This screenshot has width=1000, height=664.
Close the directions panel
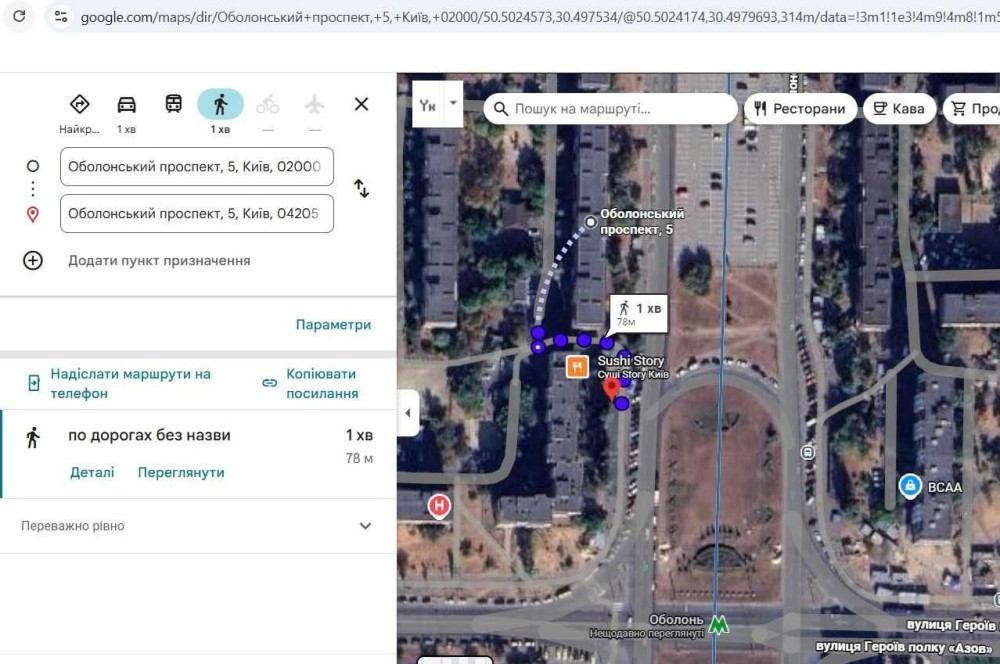pos(361,104)
